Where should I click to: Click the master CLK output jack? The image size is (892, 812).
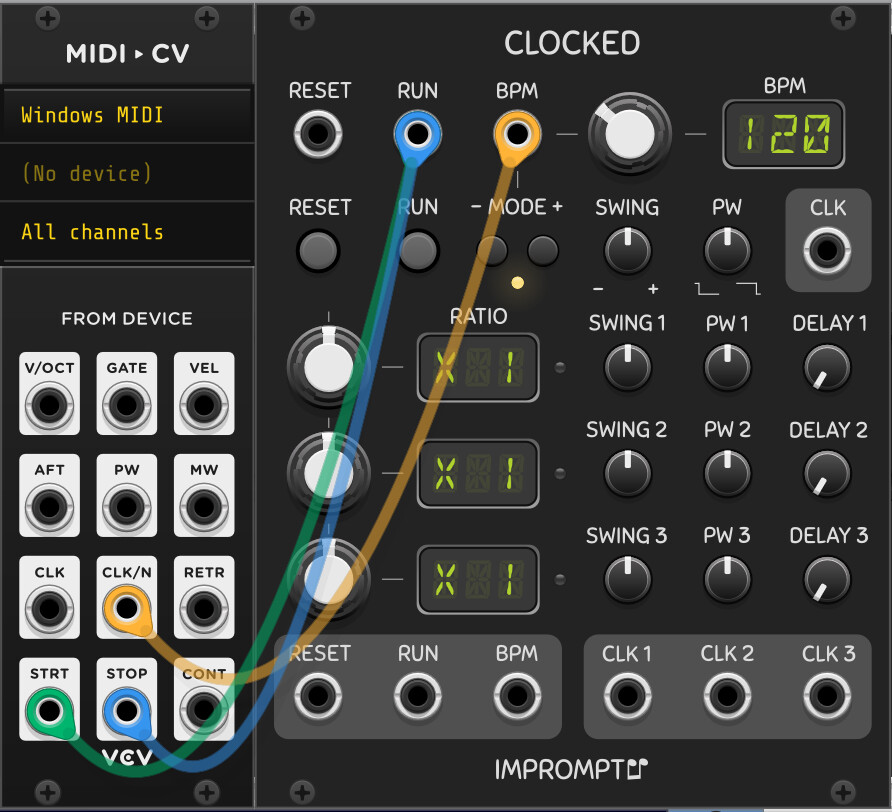(827, 250)
